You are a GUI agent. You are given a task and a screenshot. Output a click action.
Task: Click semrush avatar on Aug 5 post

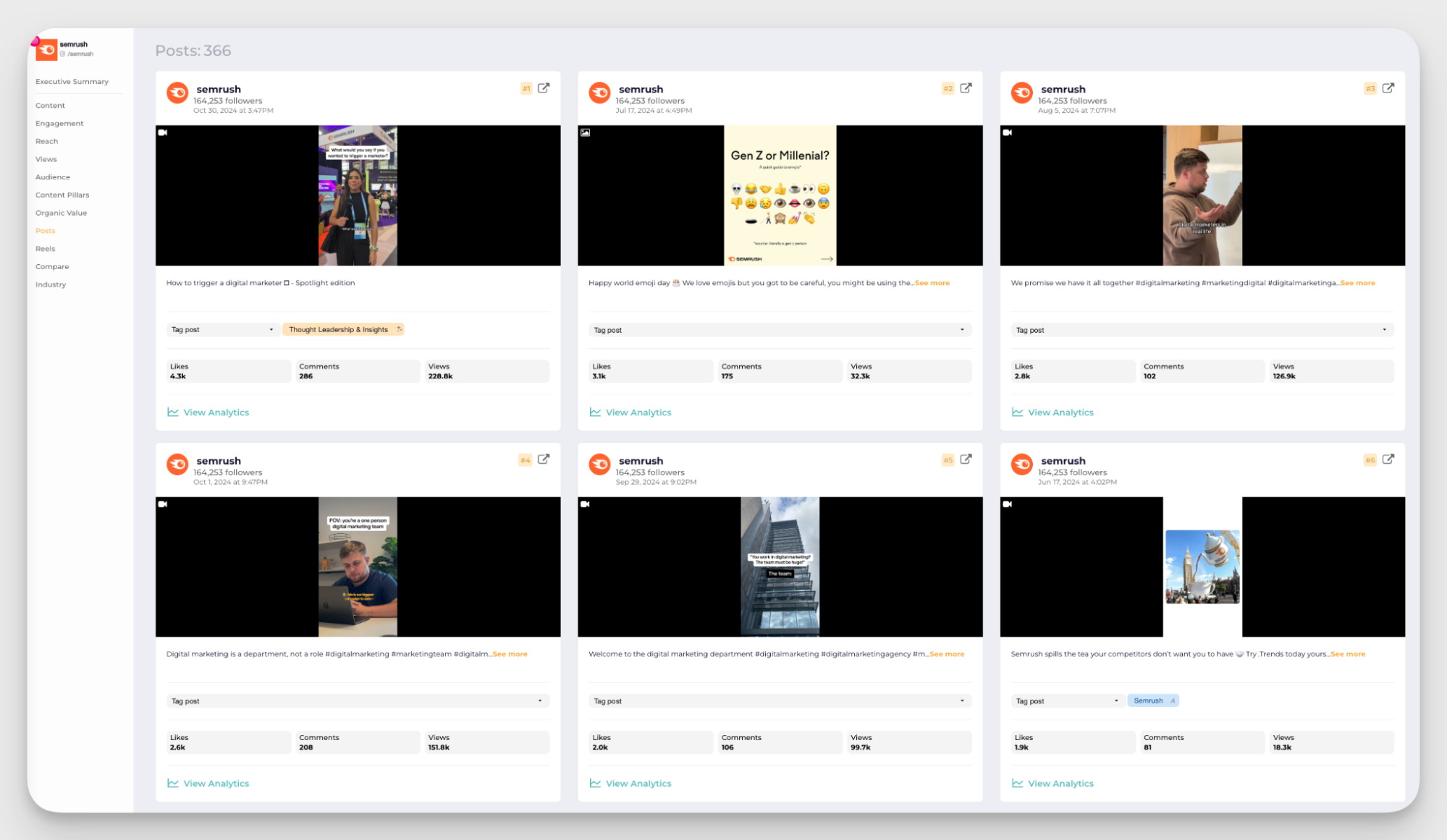[1022, 93]
